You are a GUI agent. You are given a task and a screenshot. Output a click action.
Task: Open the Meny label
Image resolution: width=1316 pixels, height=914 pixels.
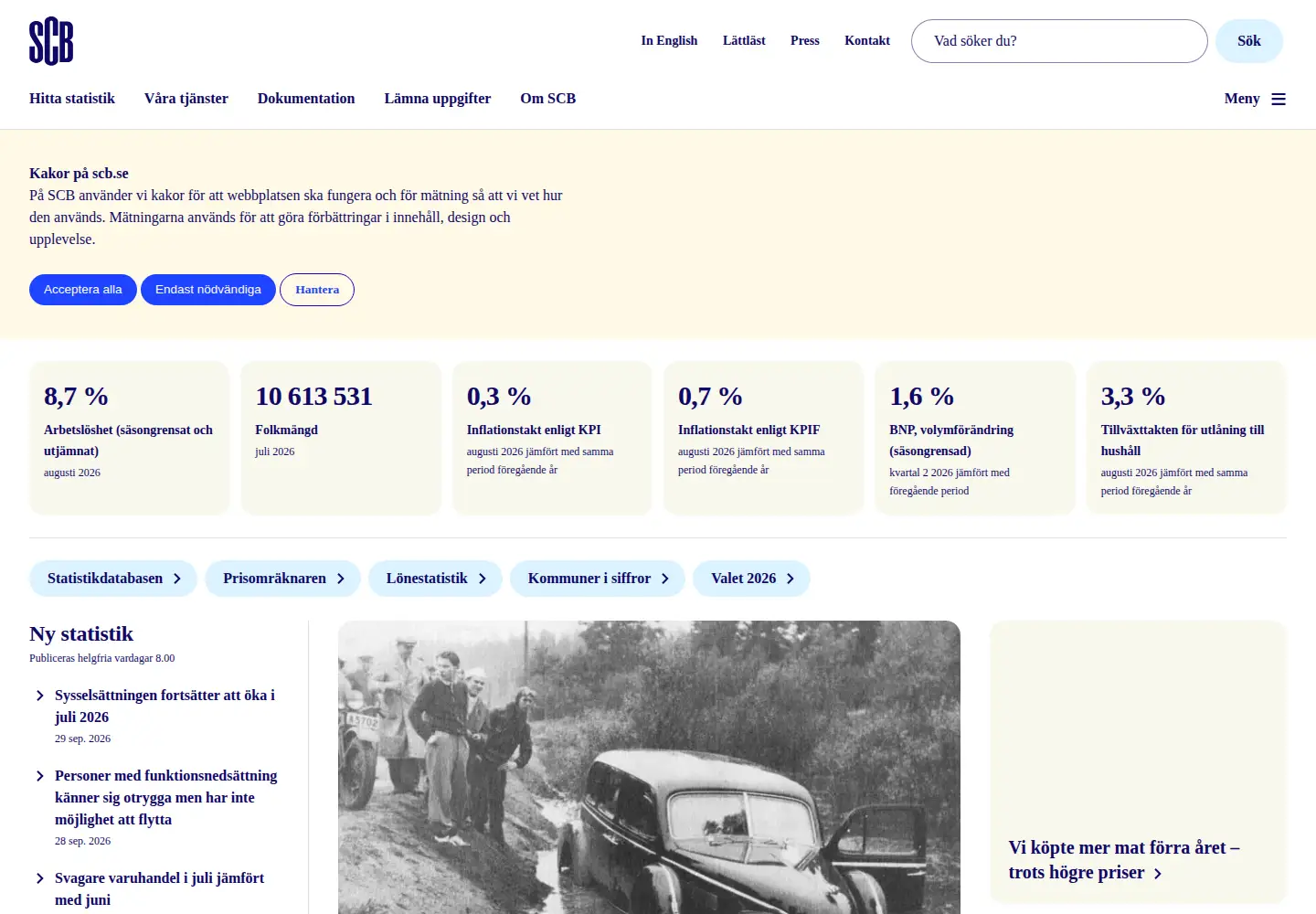1242,99
